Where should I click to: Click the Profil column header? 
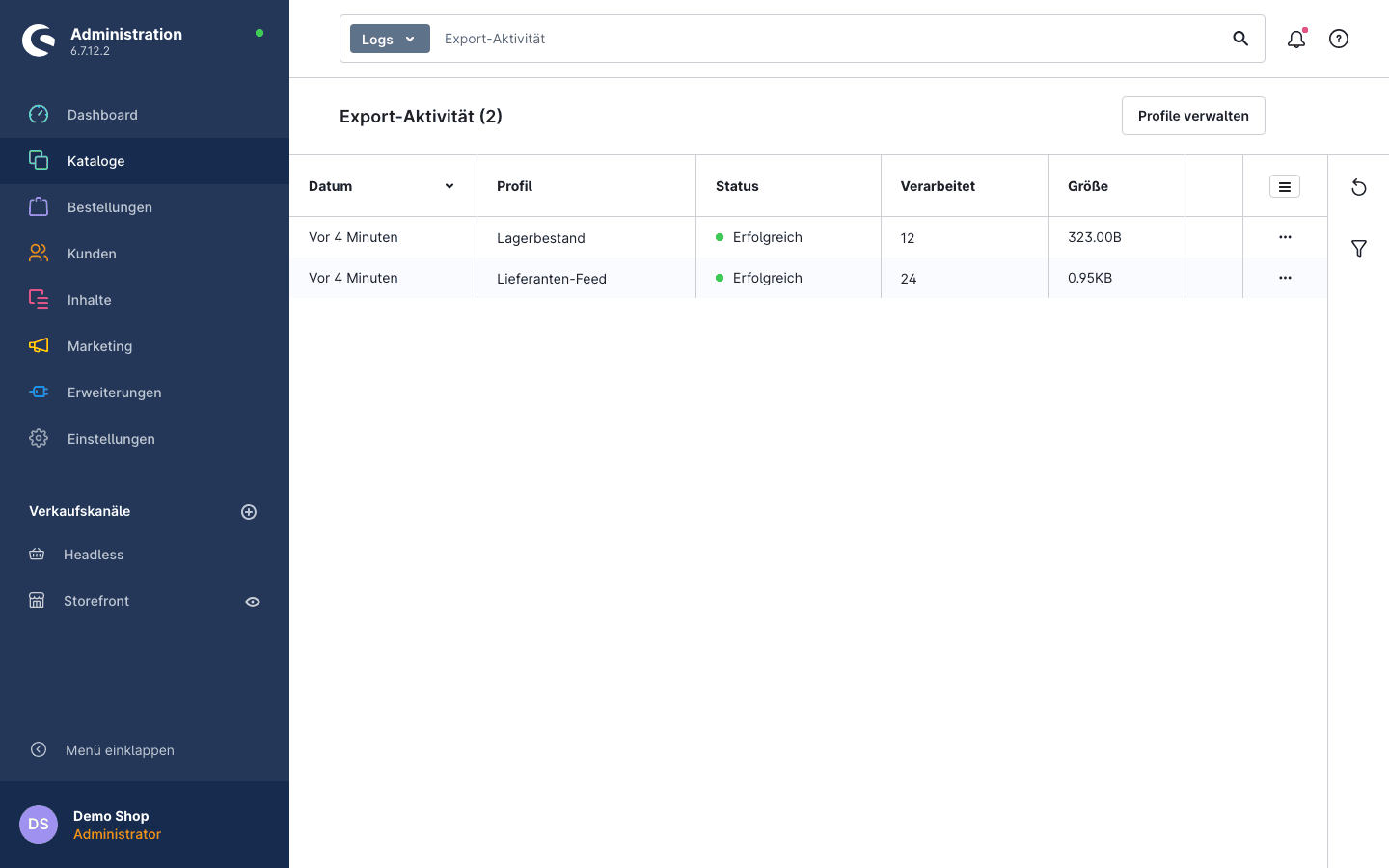coord(586,186)
